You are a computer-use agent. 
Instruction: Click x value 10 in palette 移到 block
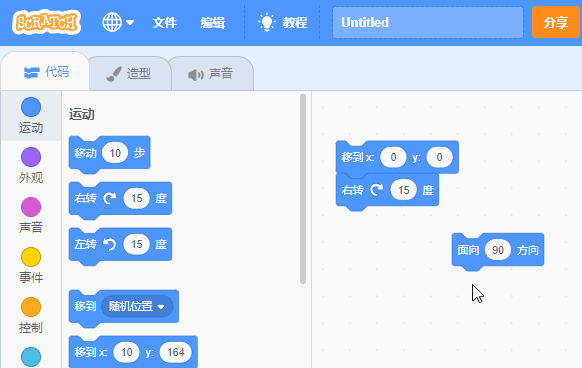pyautogui.click(x=127, y=352)
